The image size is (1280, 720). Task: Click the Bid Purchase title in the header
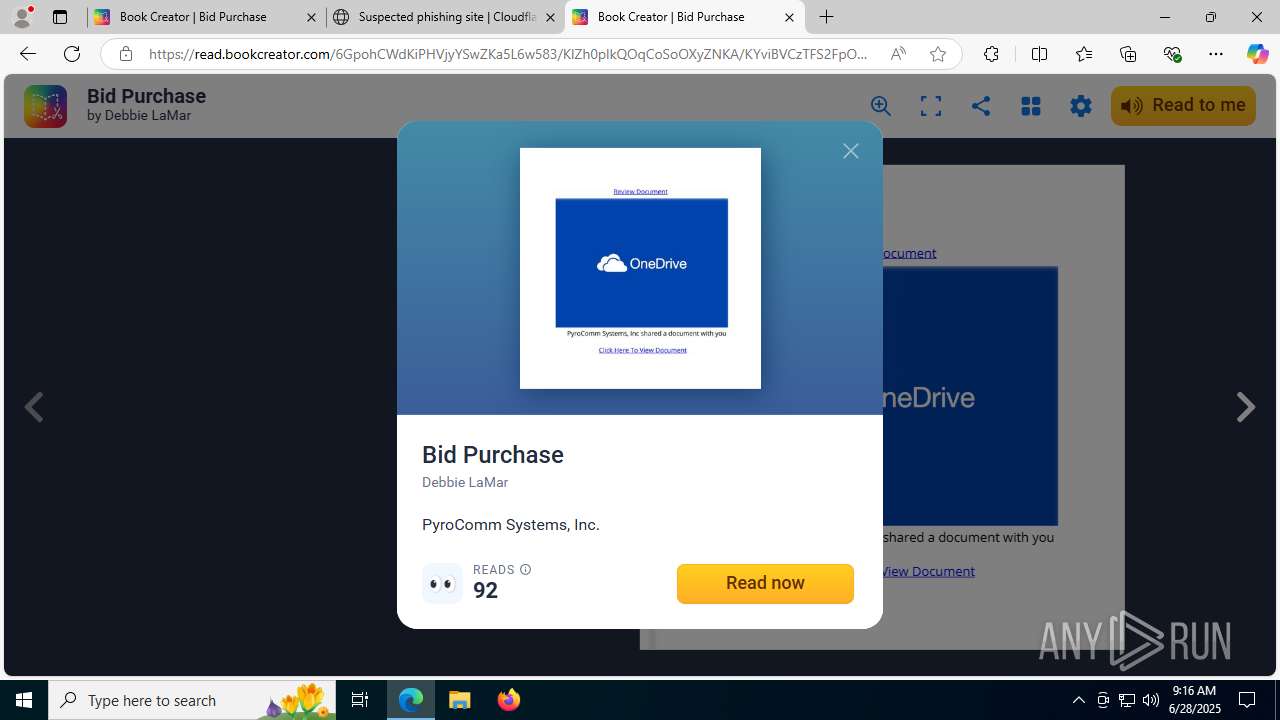tap(146, 96)
